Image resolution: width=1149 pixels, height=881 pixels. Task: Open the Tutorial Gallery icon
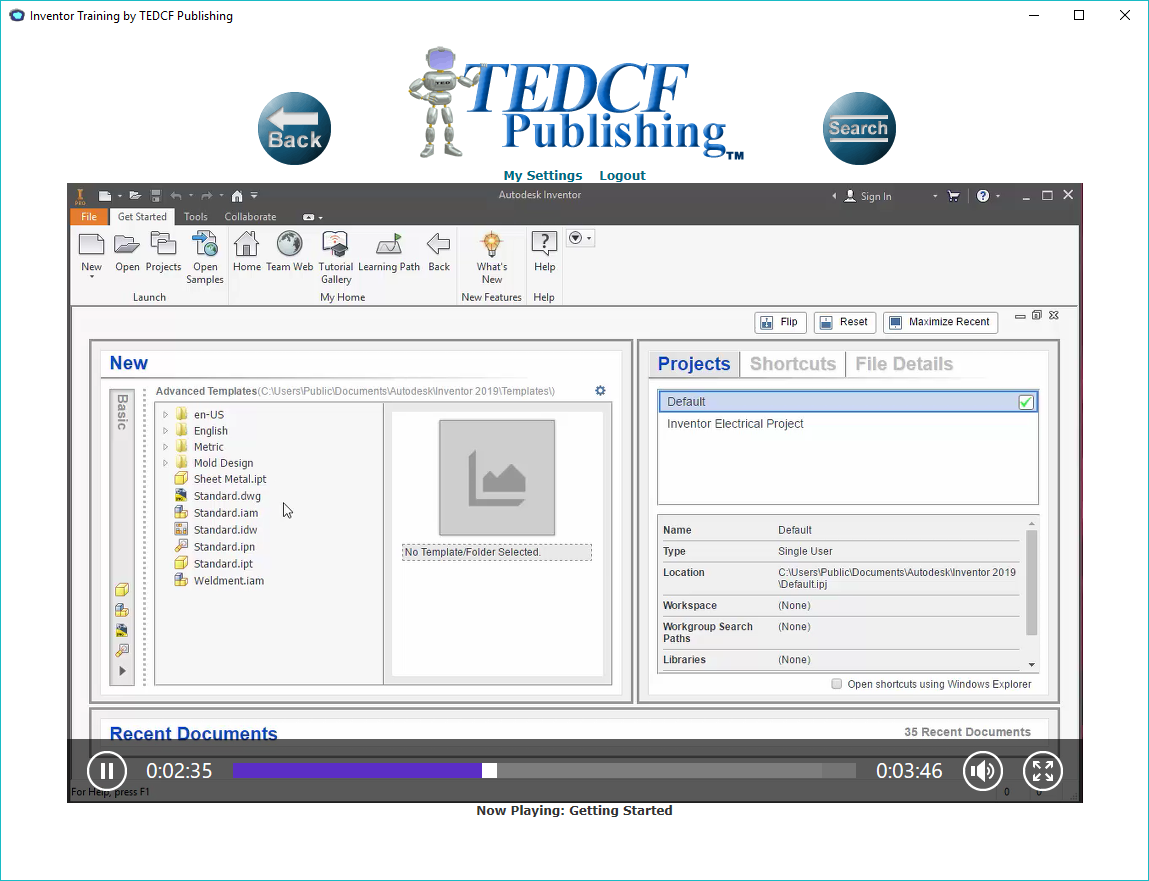(336, 243)
